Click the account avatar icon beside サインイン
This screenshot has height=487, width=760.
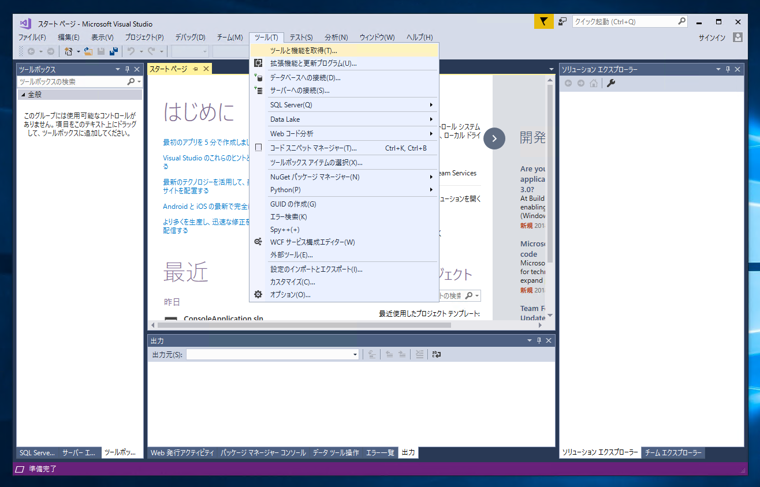point(737,37)
